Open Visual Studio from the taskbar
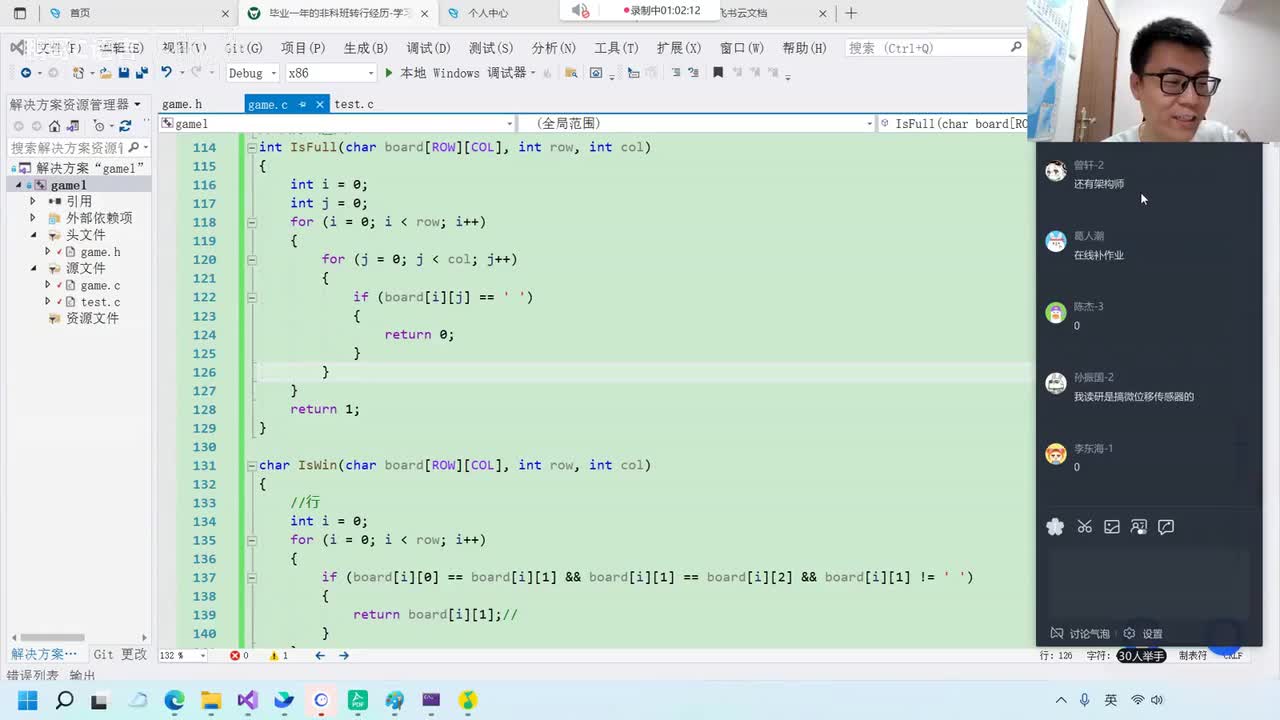This screenshot has height=720, width=1280. (248, 700)
